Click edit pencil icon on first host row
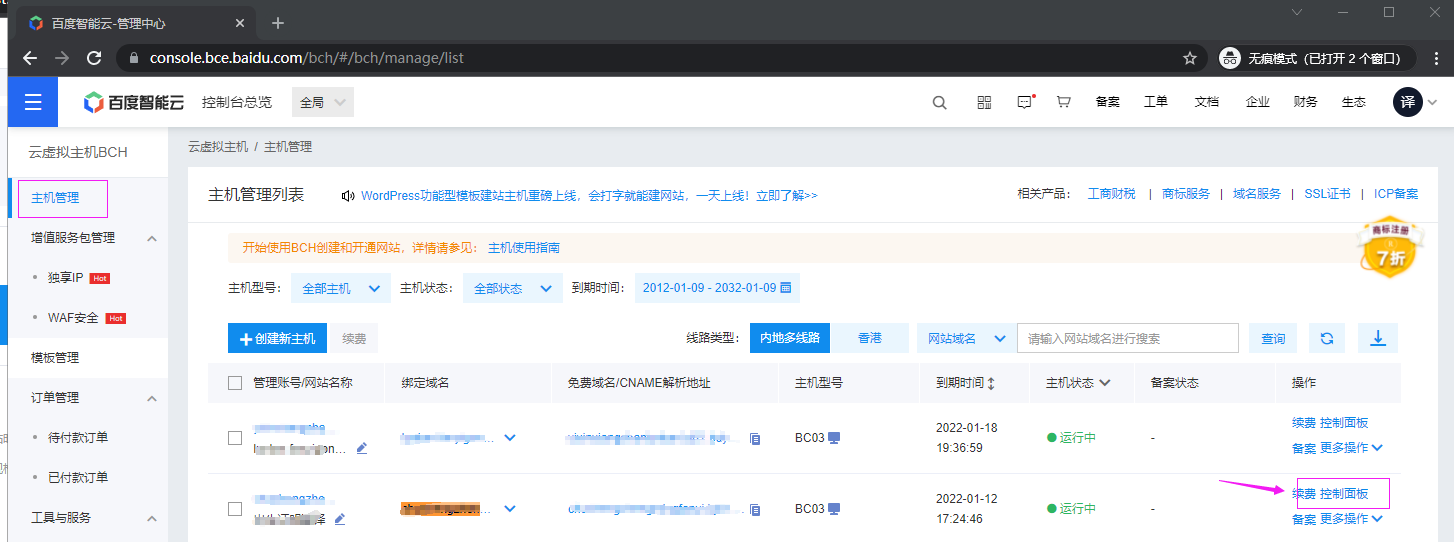1454x542 pixels. [x=362, y=448]
